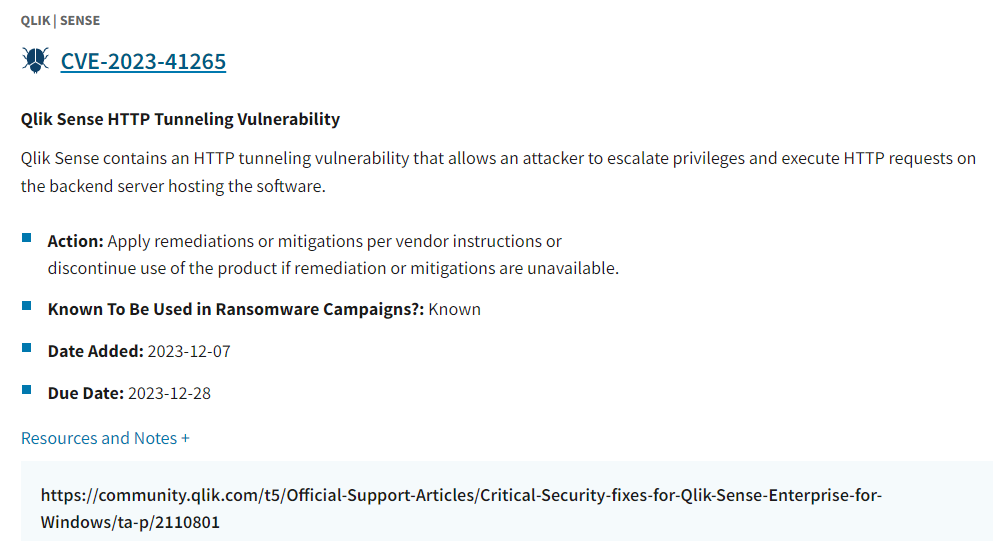Click the blue bullet beside Date Added

27,348
